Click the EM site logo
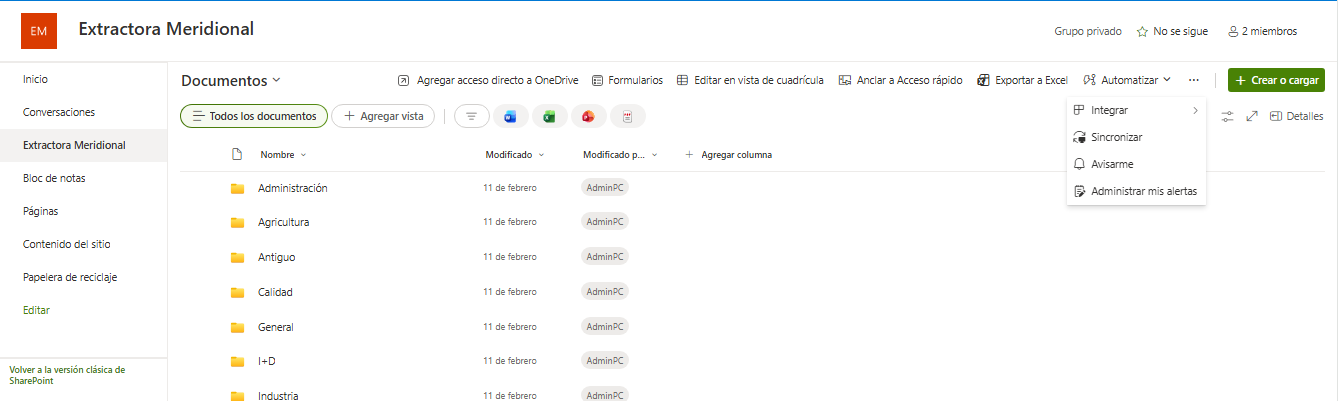Screen dimensions: 1340x401 (x=39, y=31)
